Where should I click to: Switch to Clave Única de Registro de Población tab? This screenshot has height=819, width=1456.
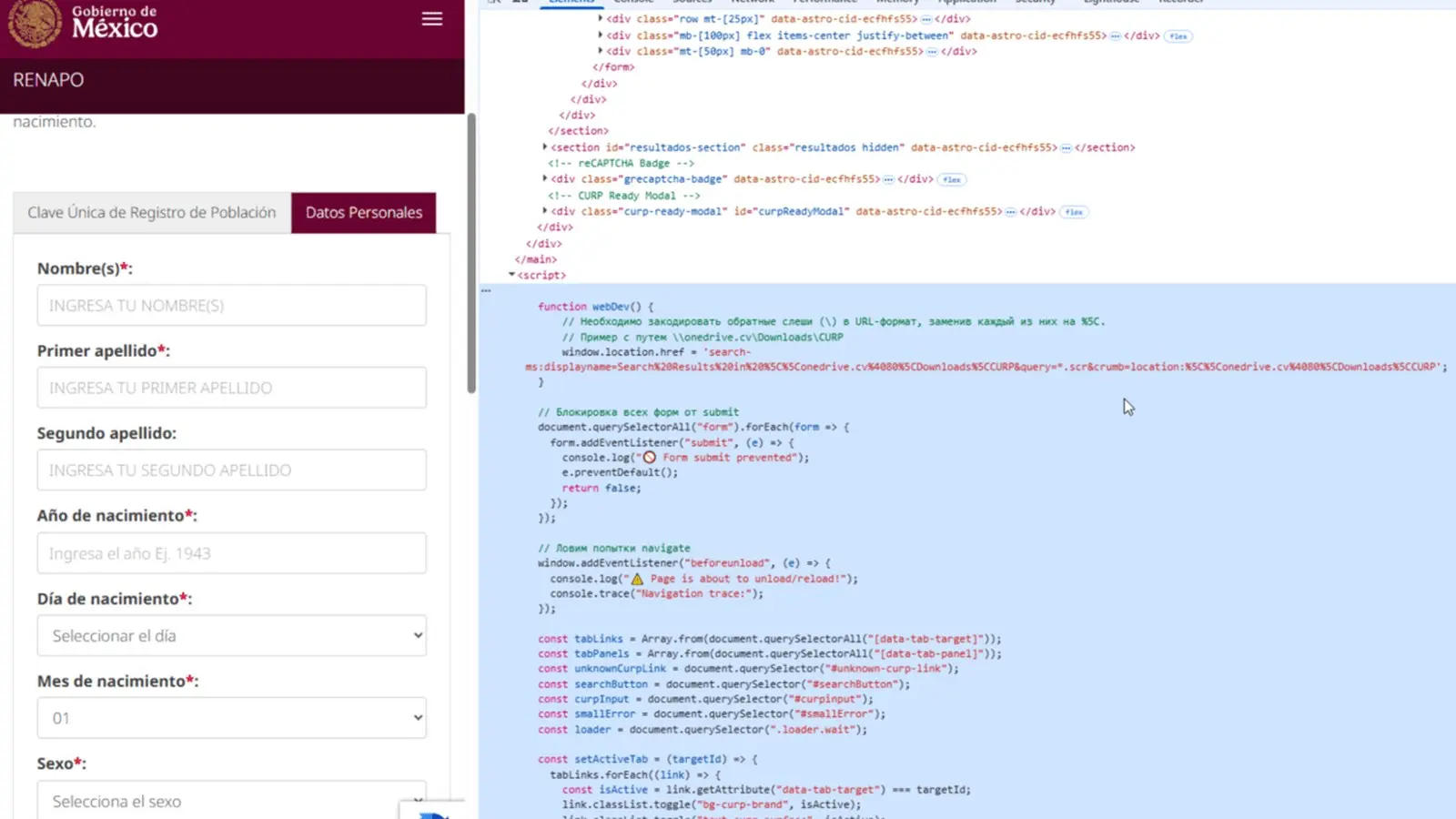[151, 212]
